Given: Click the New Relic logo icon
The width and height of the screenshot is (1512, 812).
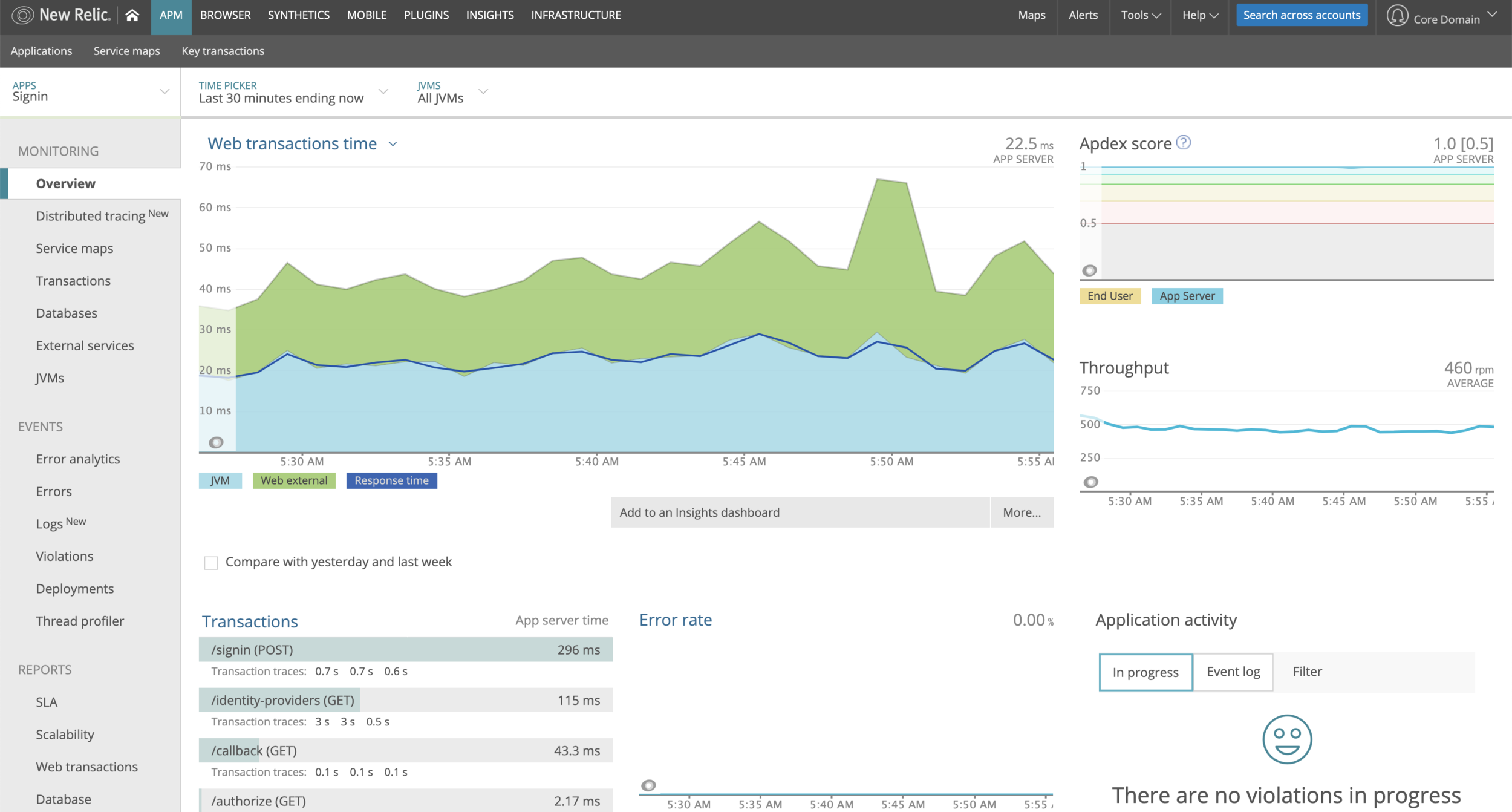Looking at the screenshot, I should (x=22, y=15).
